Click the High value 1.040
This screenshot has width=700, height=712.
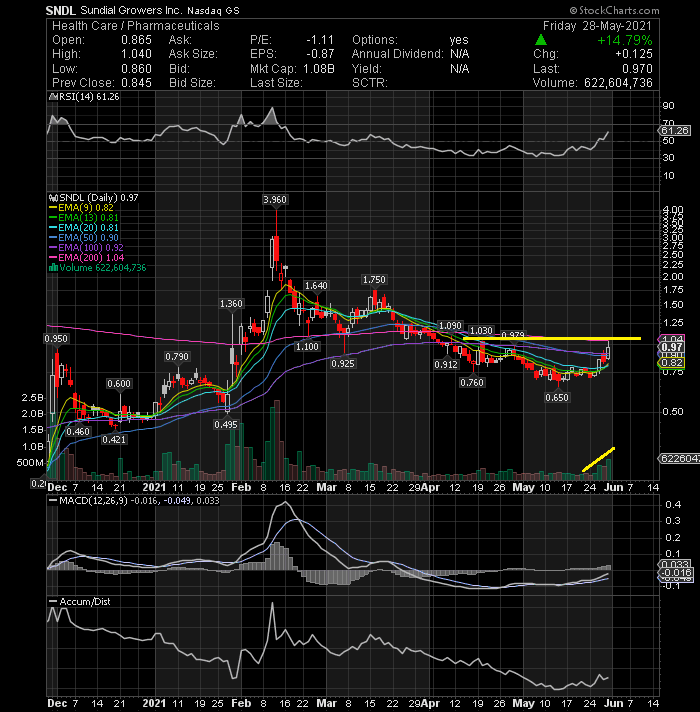pos(136,54)
